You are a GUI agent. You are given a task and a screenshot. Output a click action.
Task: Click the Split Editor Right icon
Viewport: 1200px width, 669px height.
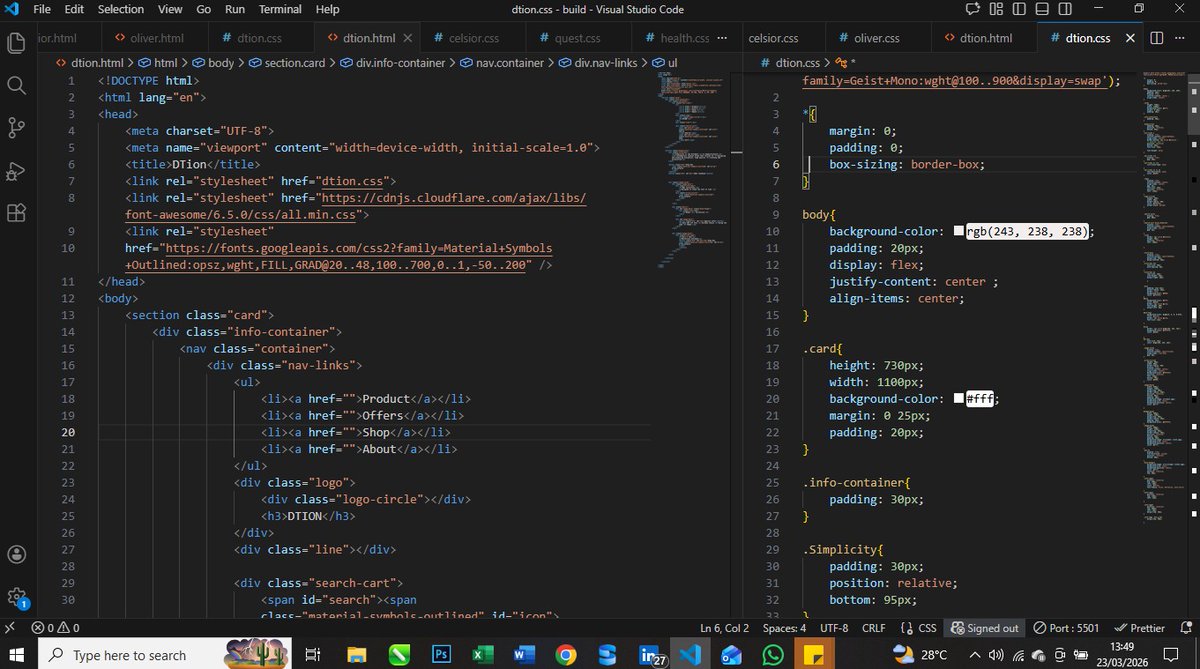coord(1156,38)
